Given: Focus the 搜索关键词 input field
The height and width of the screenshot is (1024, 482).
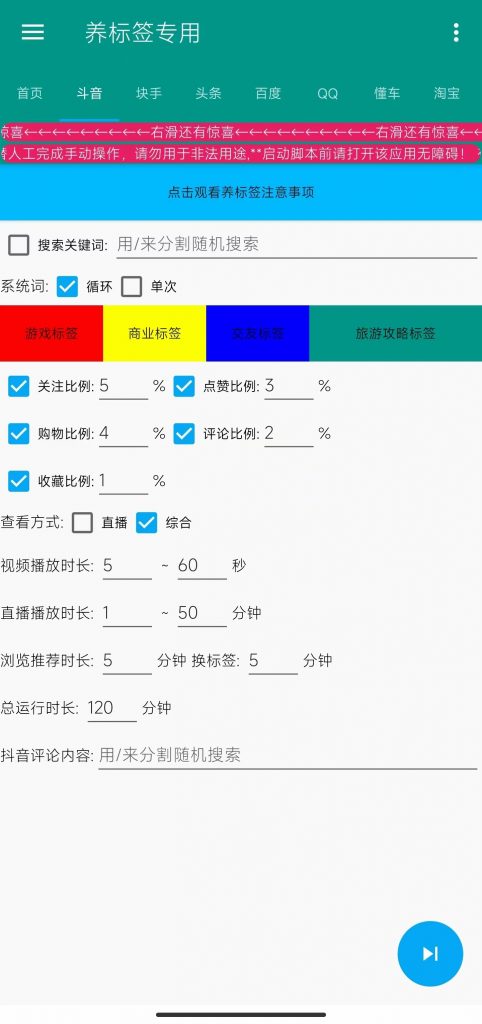Looking at the screenshot, I should 297,245.
